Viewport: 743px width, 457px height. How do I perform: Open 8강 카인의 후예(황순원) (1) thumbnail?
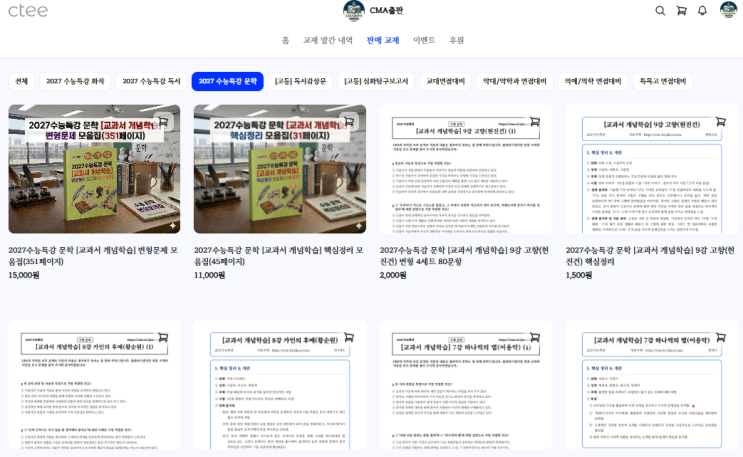tap(94, 384)
